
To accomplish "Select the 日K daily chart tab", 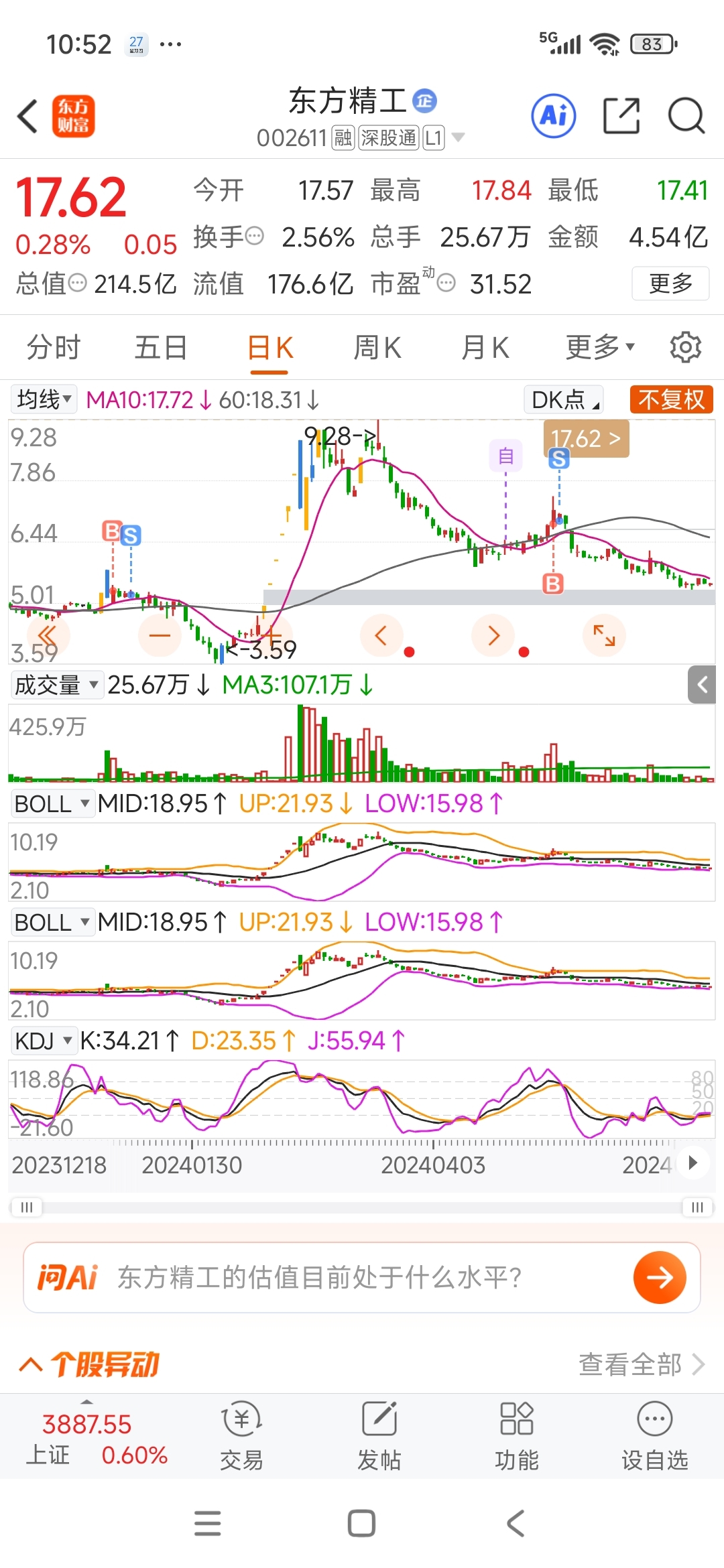I will click(x=270, y=347).
